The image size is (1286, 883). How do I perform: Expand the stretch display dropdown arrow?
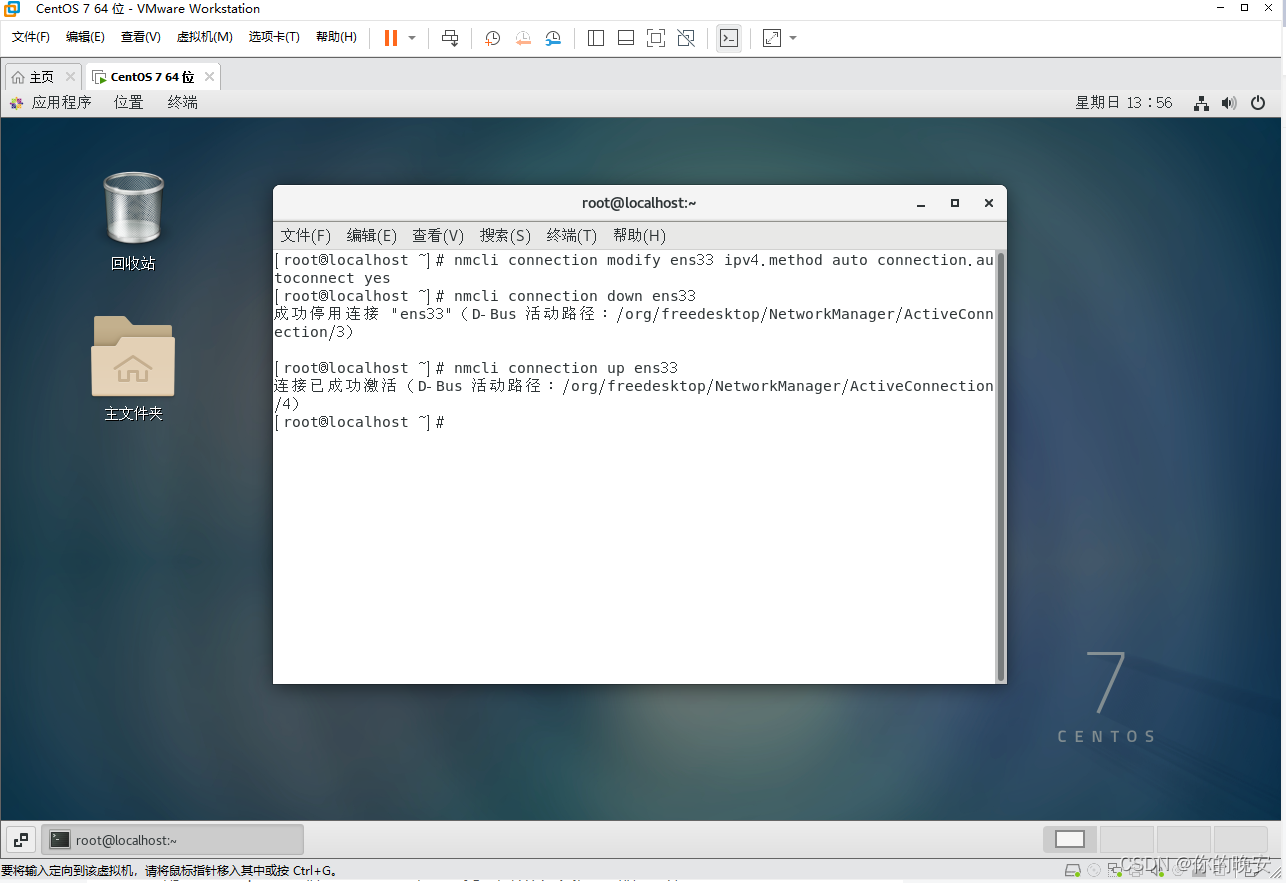pos(793,38)
